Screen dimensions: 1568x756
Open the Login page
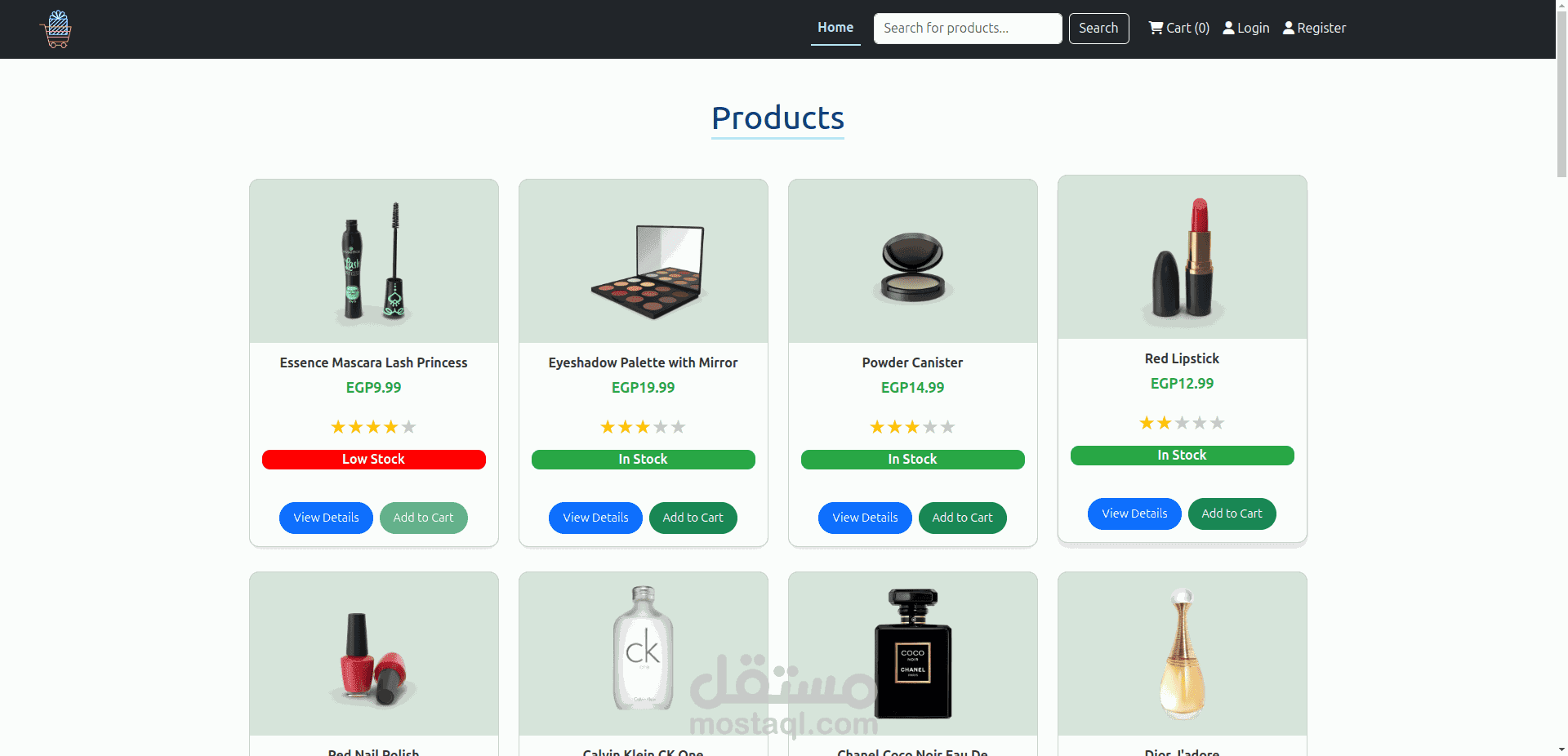(1245, 28)
